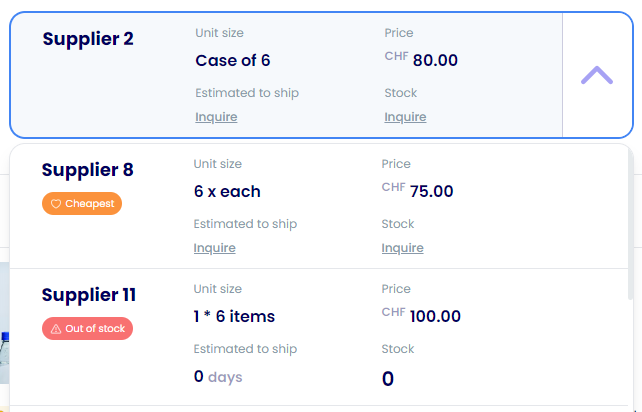Click the Case of 6 unit size
The image size is (642, 412).
tap(233, 61)
